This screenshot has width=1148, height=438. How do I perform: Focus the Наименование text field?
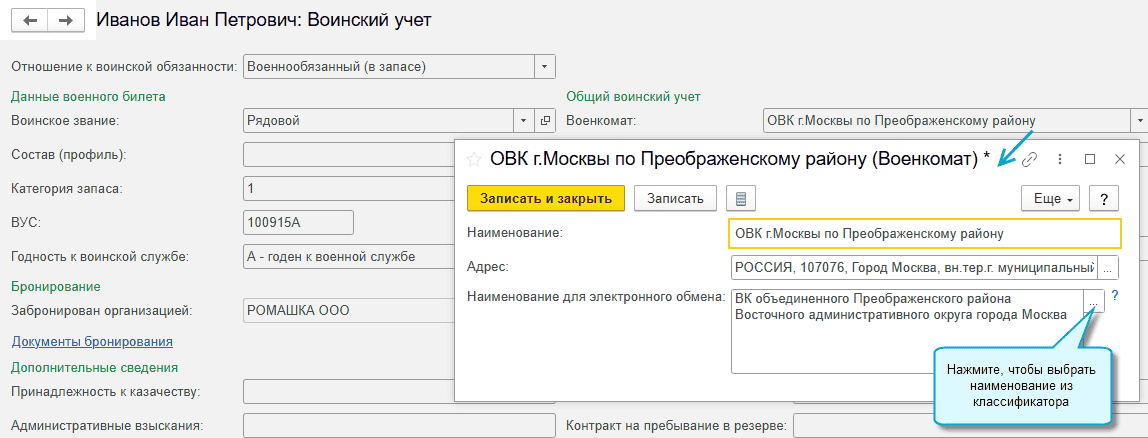(925, 233)
